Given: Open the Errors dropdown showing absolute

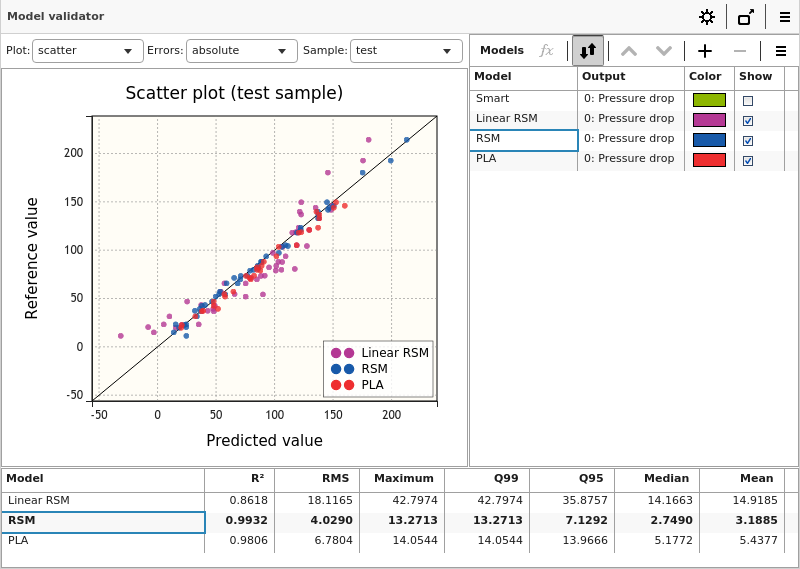Looking at the screenshot, I should [241, 51].
